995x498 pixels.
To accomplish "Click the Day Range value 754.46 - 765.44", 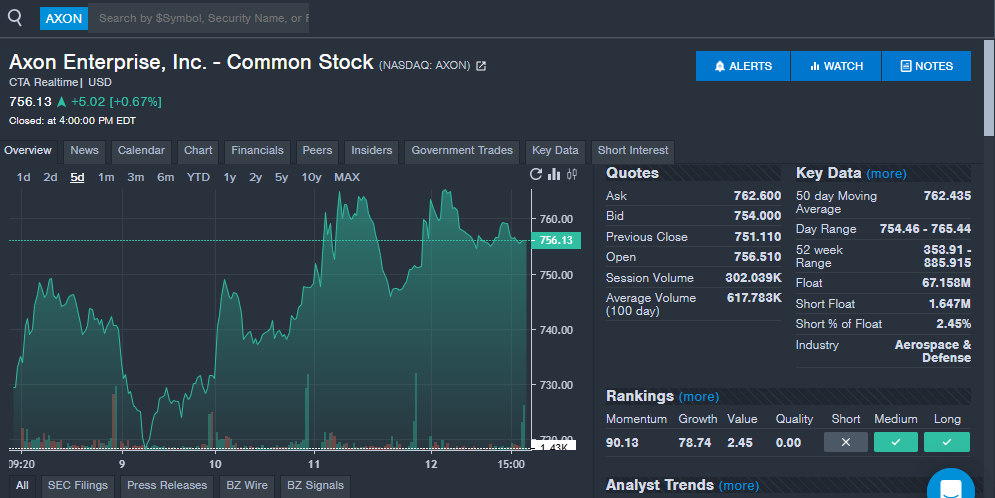I will coord(925,229).
